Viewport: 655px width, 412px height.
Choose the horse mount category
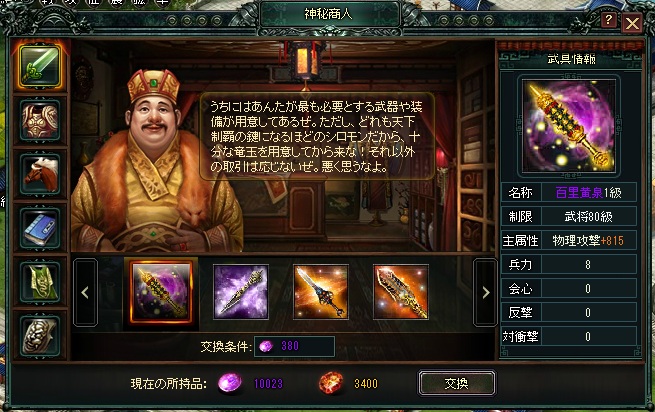(40, 174)
